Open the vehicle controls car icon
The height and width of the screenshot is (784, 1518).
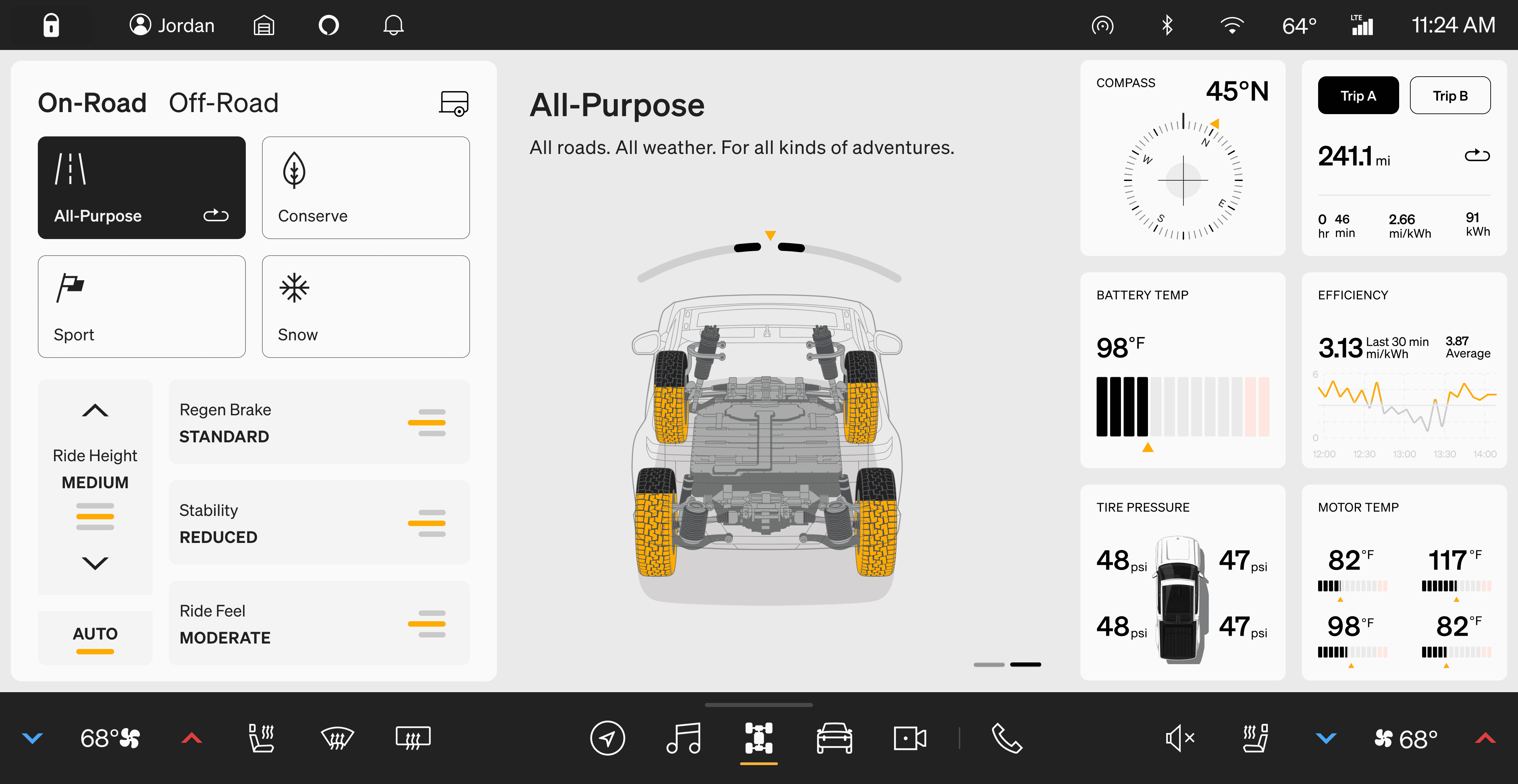coord(834,737)
